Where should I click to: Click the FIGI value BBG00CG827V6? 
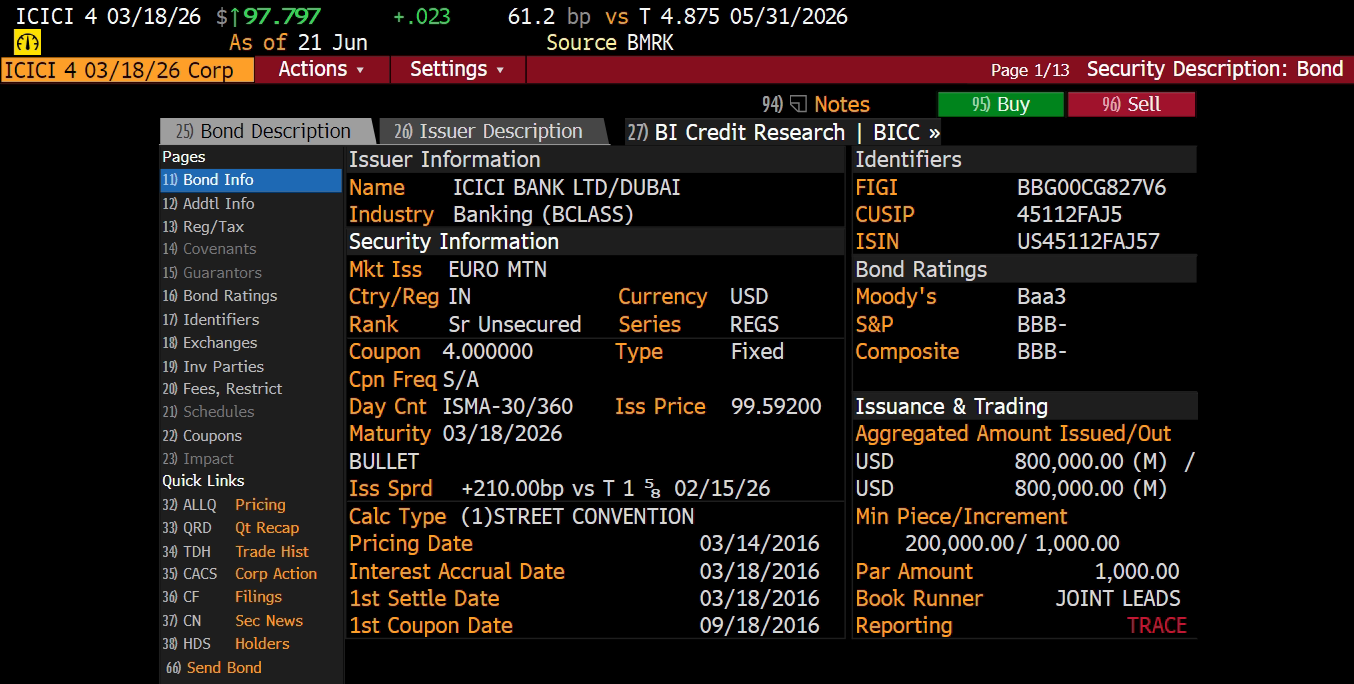coord(1091,188)
